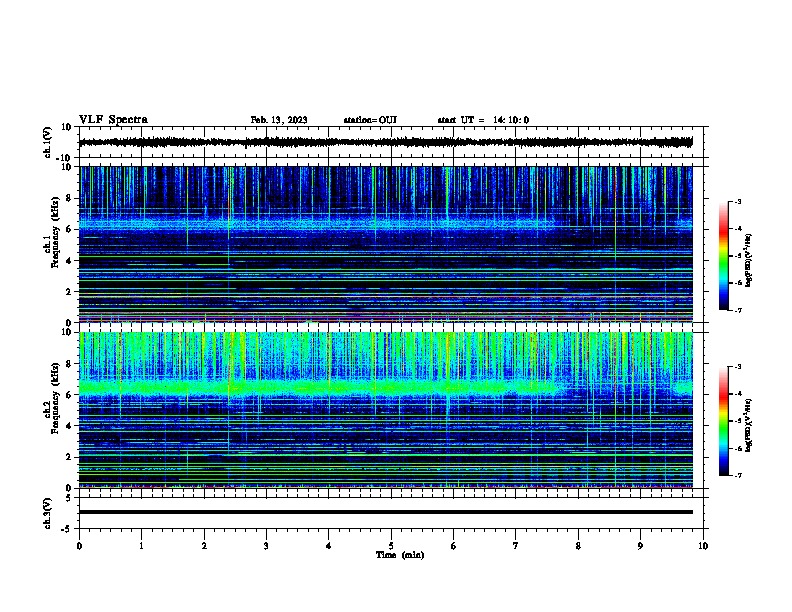The height and width of the screenshot is (612, 792).
Task: Click the time axis tick label '7'
Action: pyautogui.click(x=516, y=546)
